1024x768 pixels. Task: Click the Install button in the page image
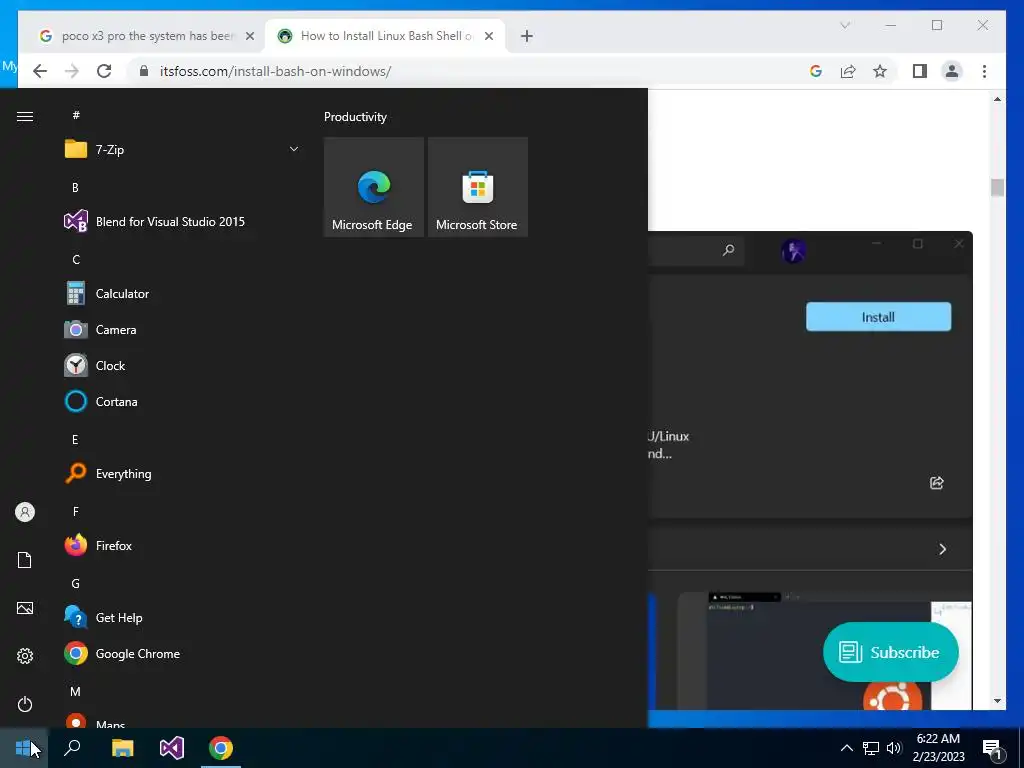click(x=878, y=317)
